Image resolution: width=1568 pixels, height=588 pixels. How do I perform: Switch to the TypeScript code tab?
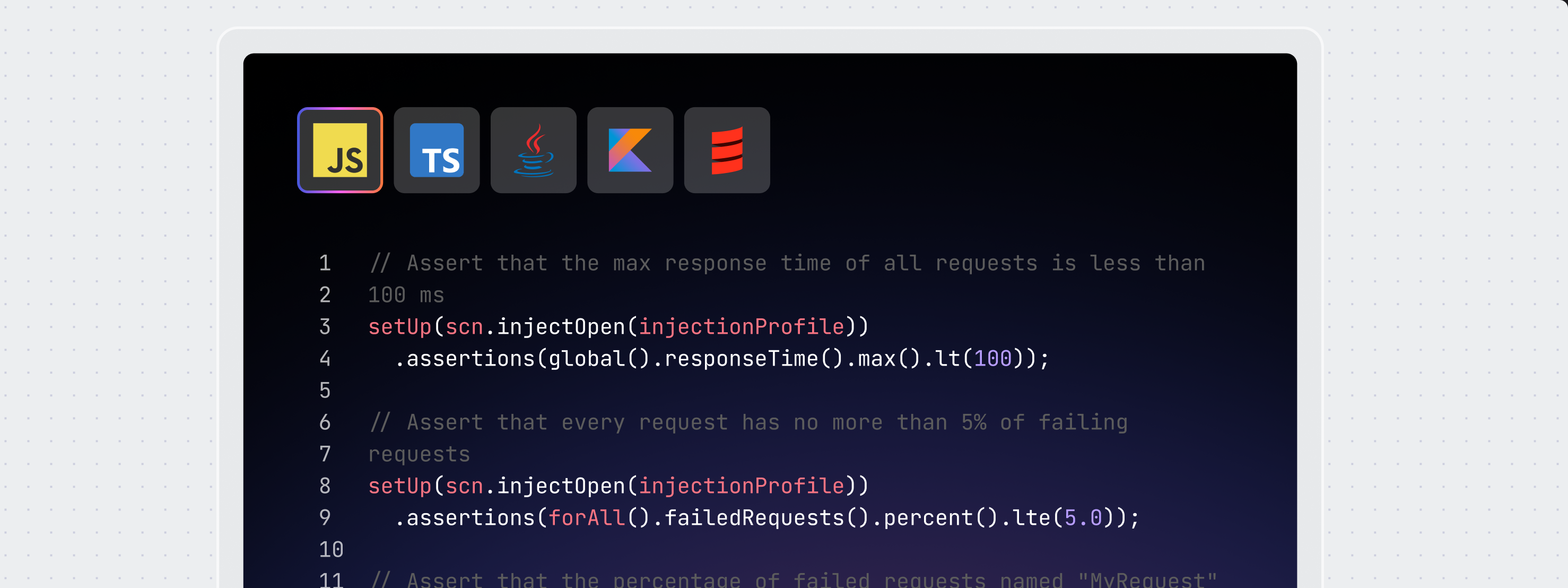pyautogui.click(x=437, y=150)
